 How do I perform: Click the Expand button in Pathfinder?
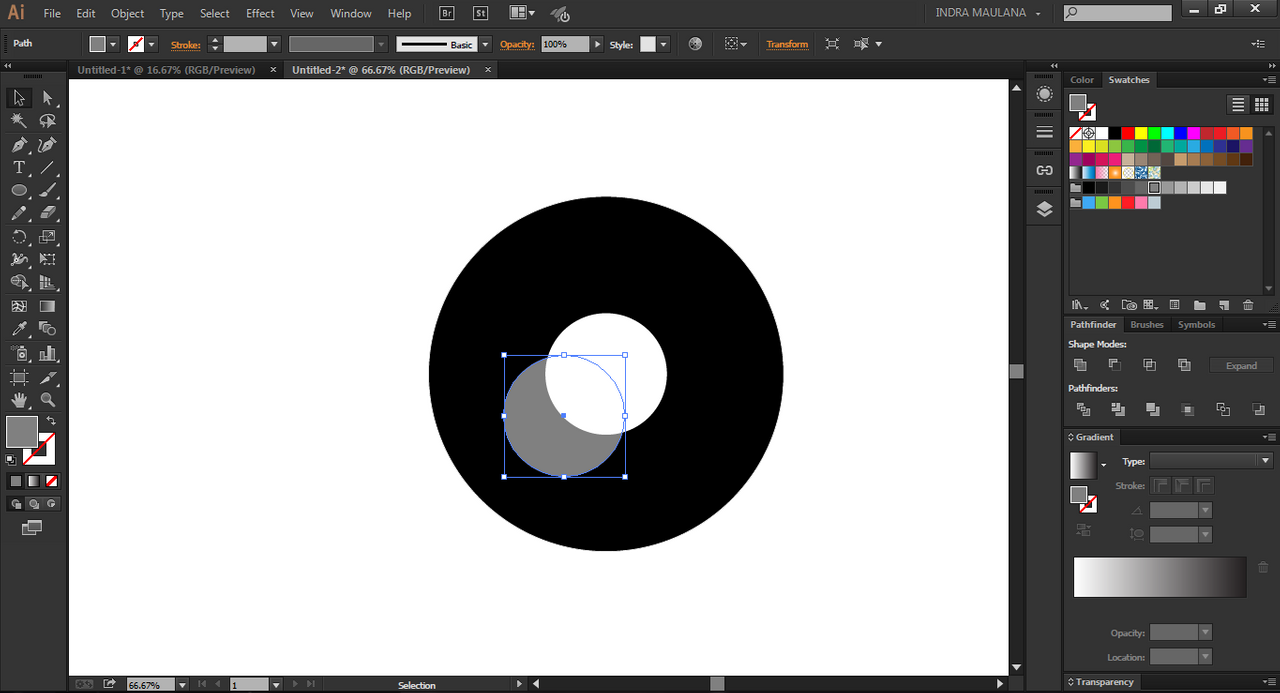click(1241, 366)
